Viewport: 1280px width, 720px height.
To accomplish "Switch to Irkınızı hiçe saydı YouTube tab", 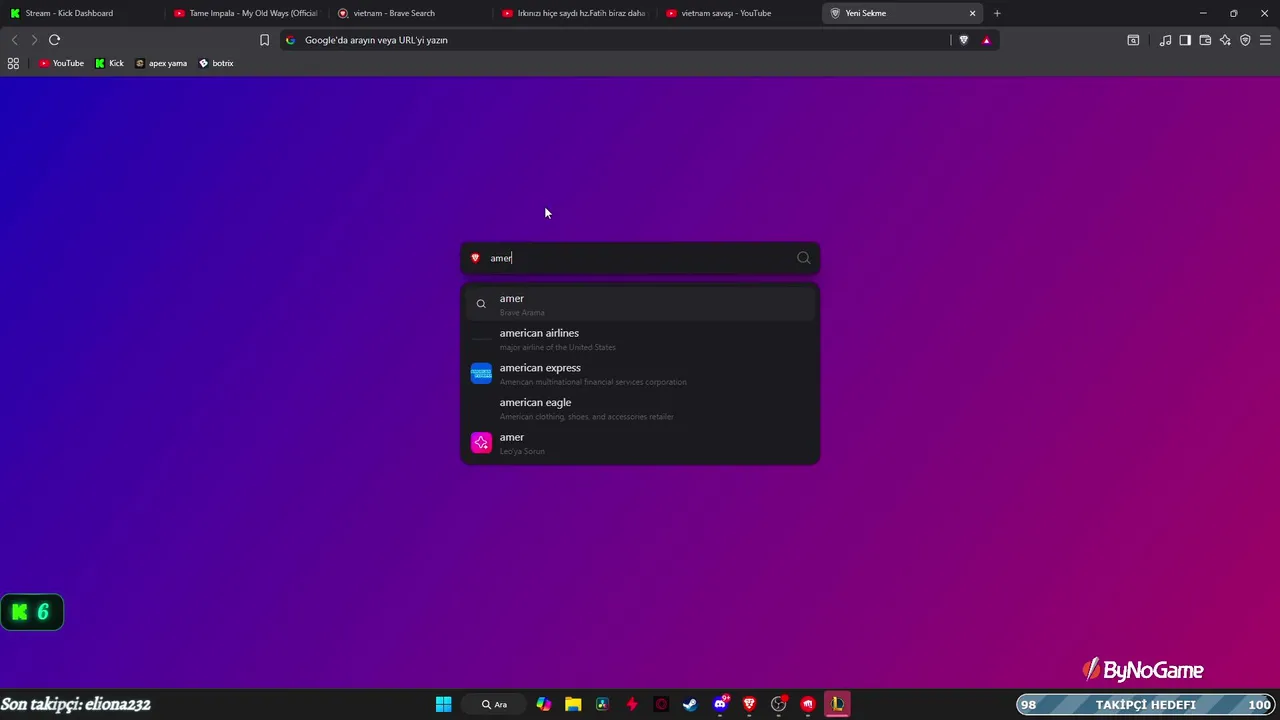I will [573, 13].
